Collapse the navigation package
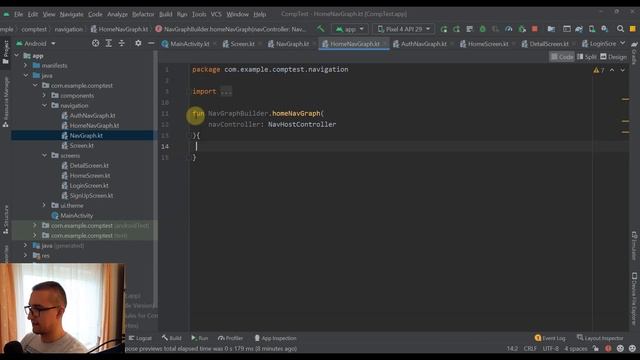Image resolution: width=640 pixels, height=360 pixels. 44,105
